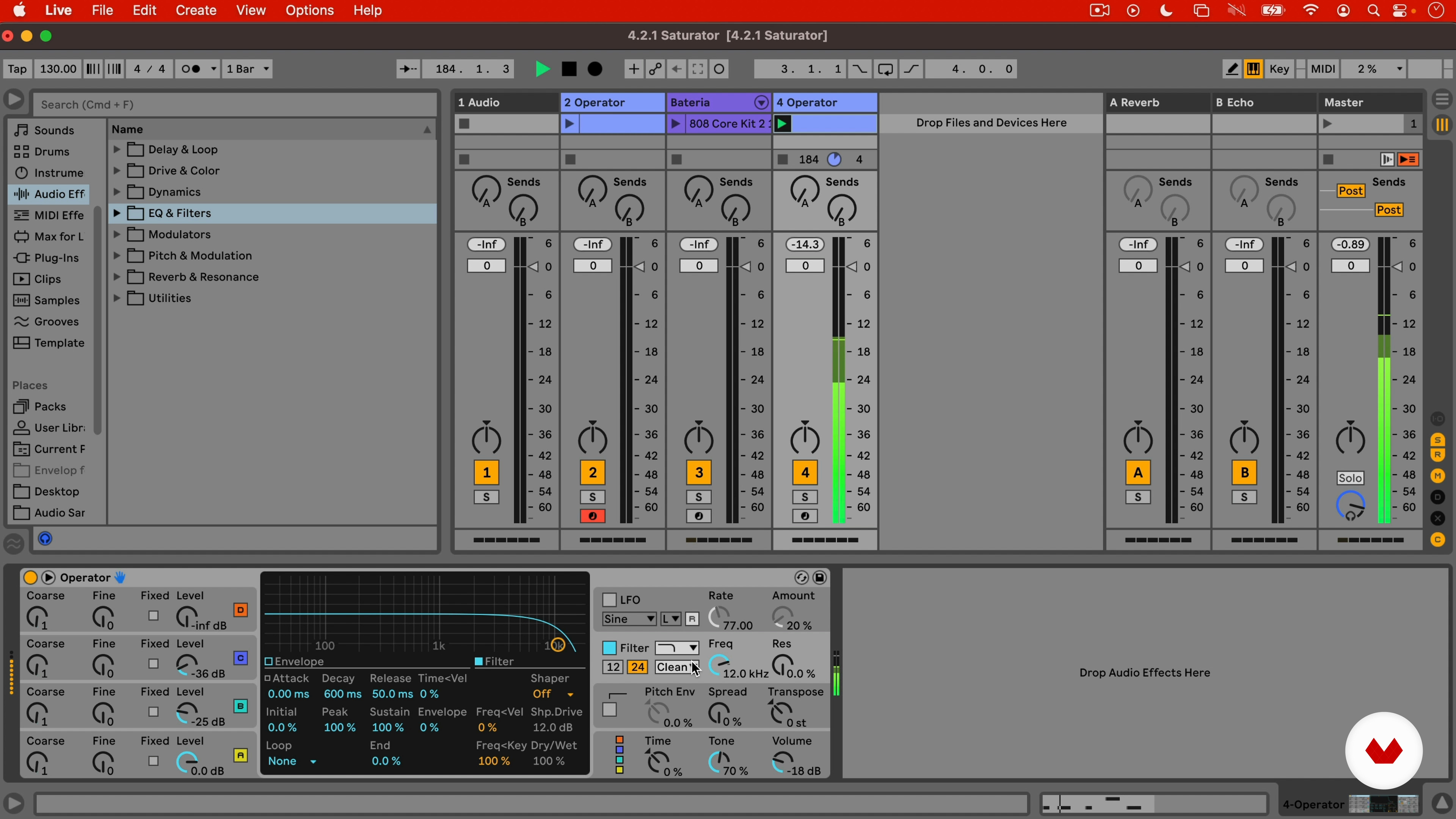Click Operator save preset icon
Viewport: 1456px width, 819px height.
(820, 577)
